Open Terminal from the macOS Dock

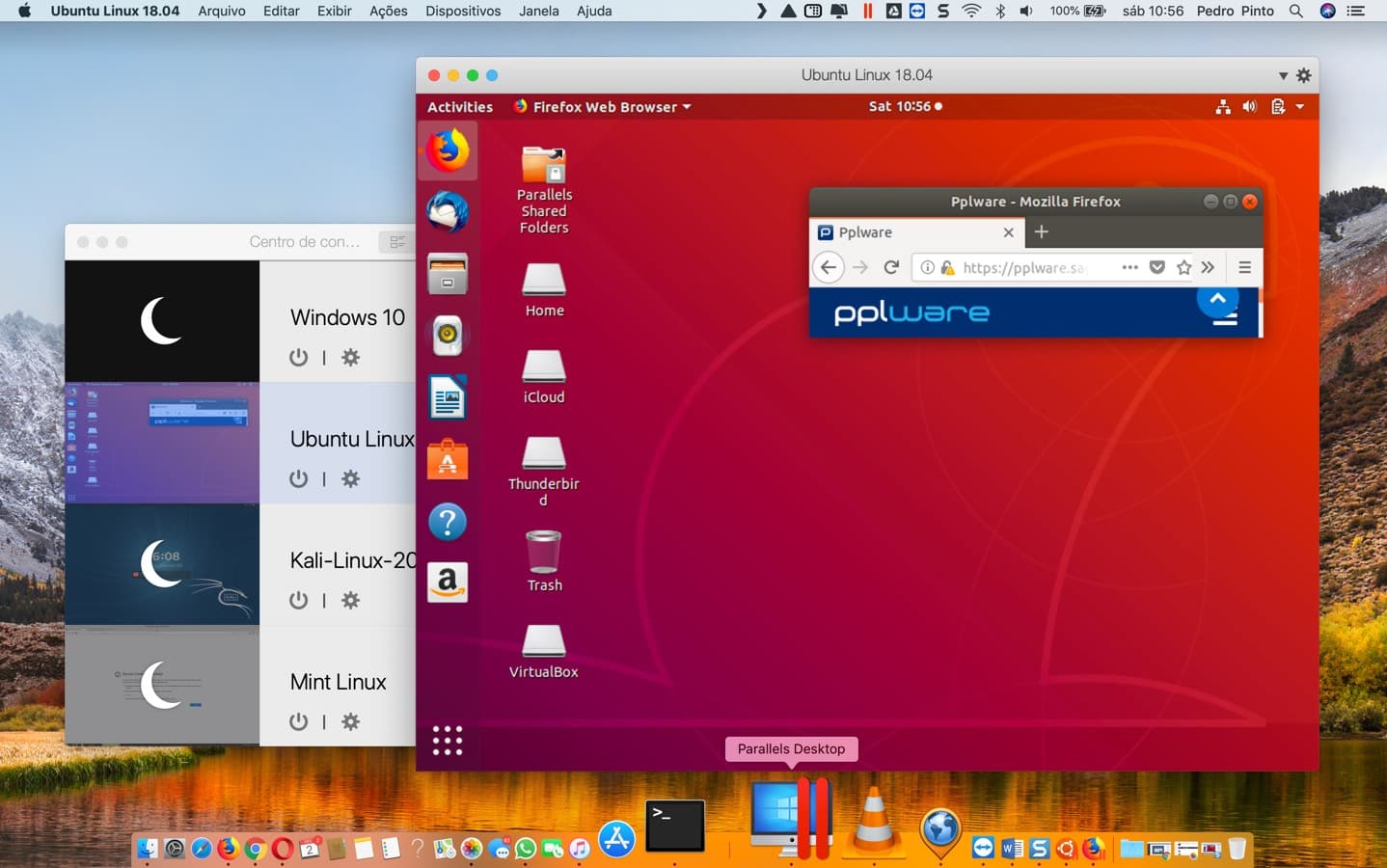pos(674,826)
